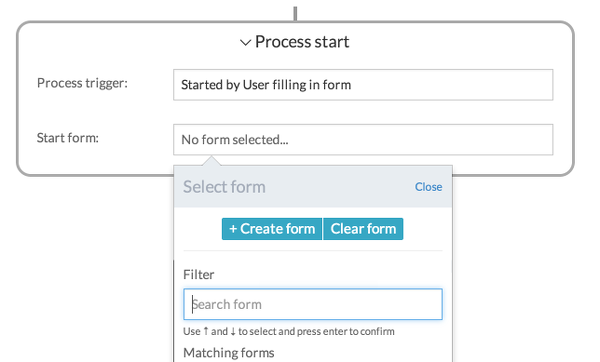
Task: Click the Select form popover title
Action: [x=224, y=187]
